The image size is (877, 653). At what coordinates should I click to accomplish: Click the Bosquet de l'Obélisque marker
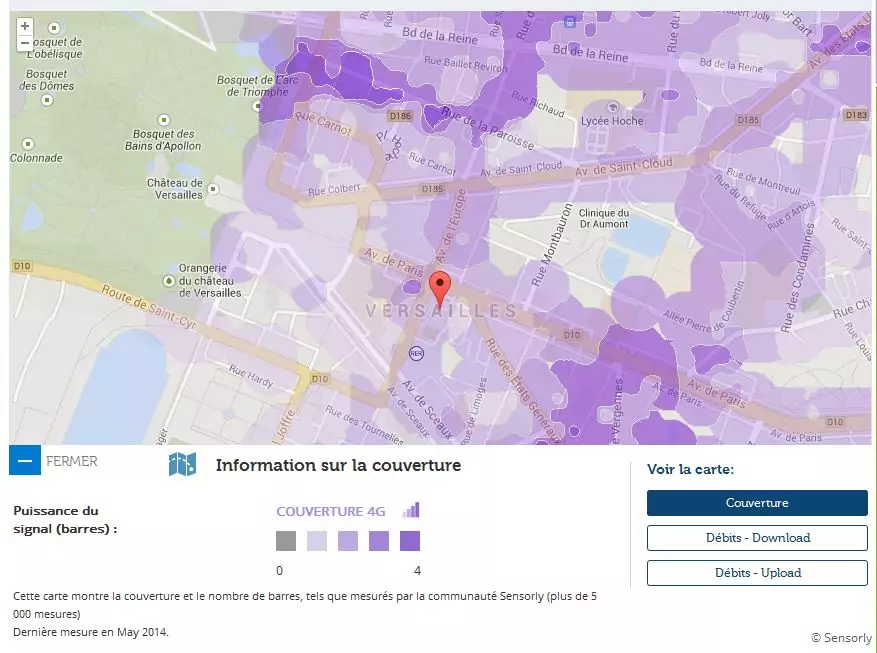click(x=53, y=27)
